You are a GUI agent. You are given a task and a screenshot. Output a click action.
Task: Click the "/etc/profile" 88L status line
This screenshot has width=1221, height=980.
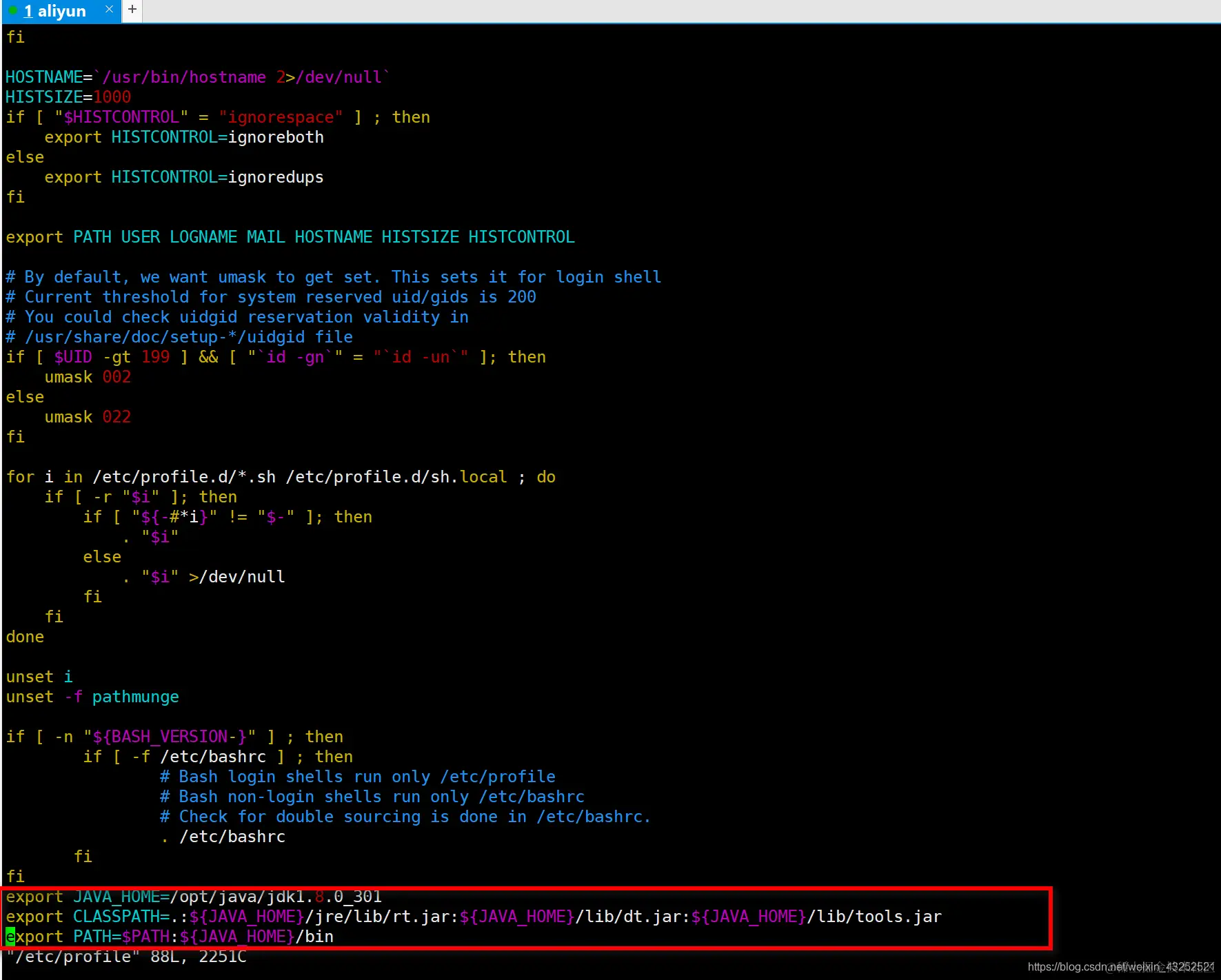126,957
